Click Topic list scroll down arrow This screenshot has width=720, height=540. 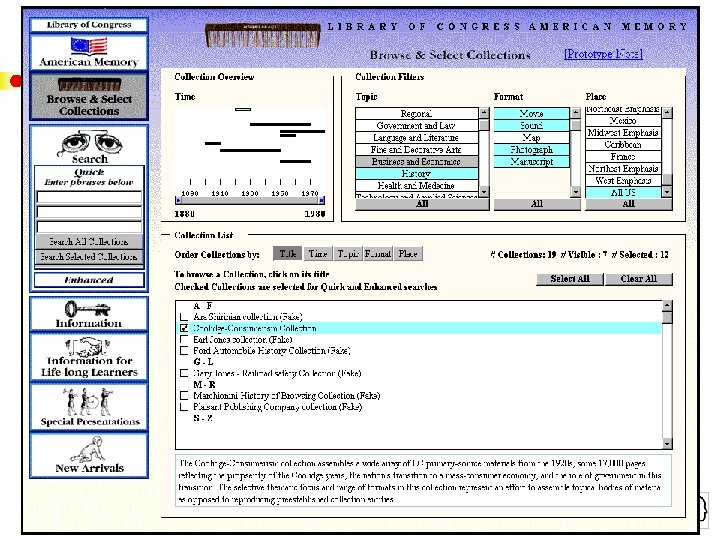click(x=484, y=191)
